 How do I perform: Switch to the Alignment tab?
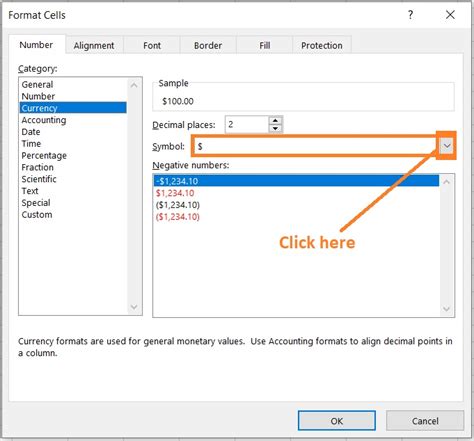(94, 45)
